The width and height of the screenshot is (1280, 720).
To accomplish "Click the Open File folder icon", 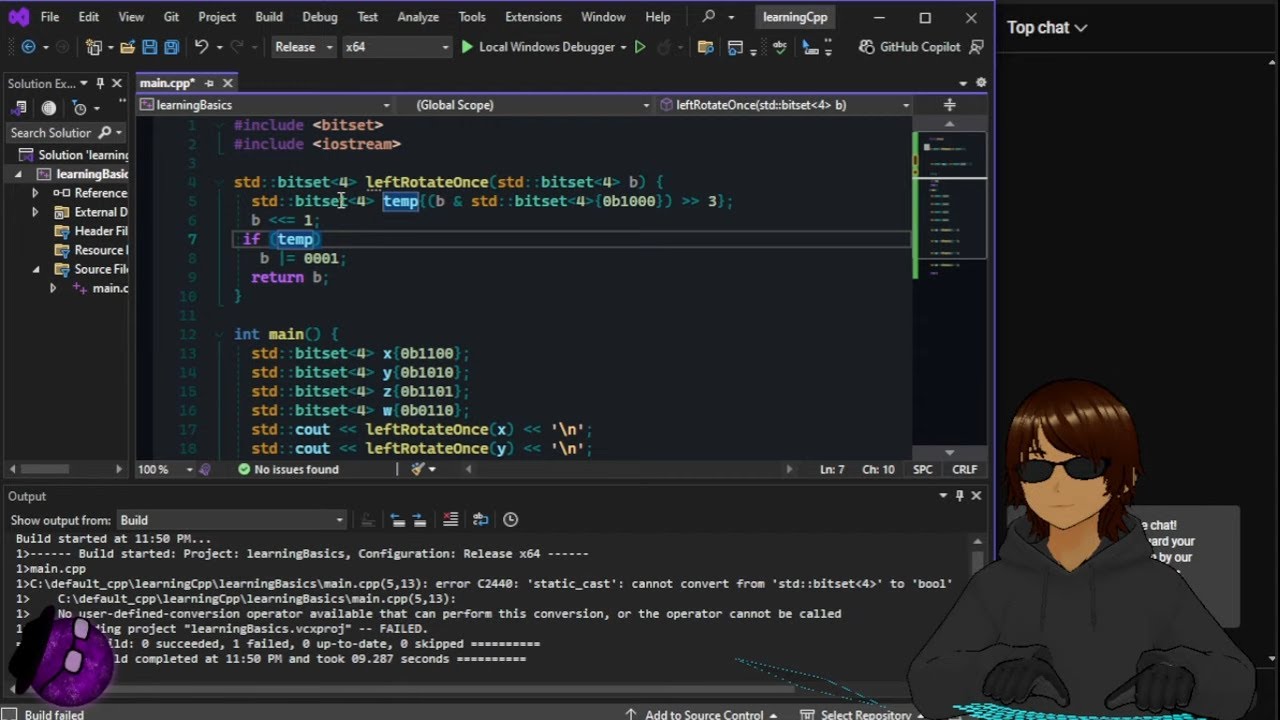I will click(127, 47).
